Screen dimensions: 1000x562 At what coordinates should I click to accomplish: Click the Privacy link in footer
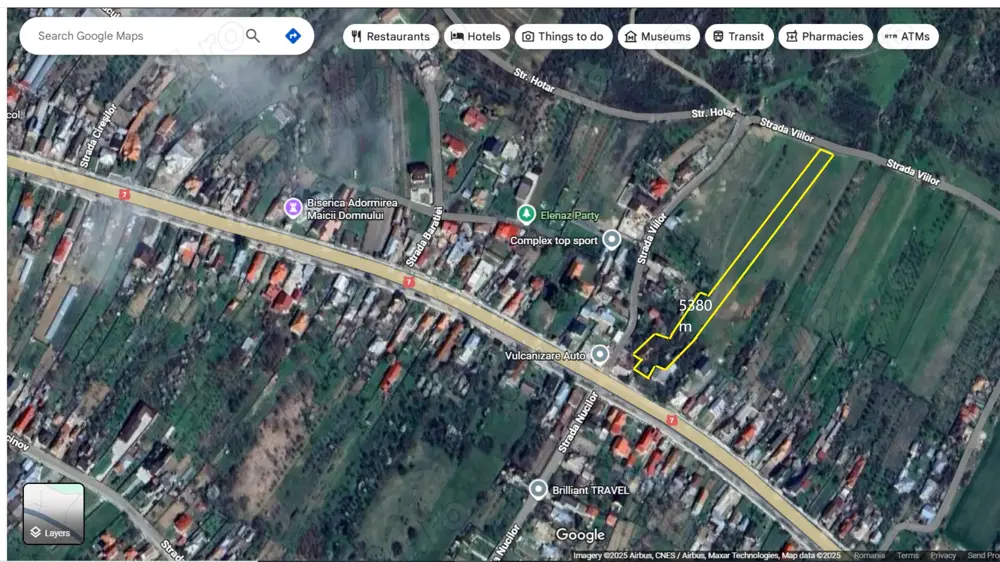pos(943,556)
